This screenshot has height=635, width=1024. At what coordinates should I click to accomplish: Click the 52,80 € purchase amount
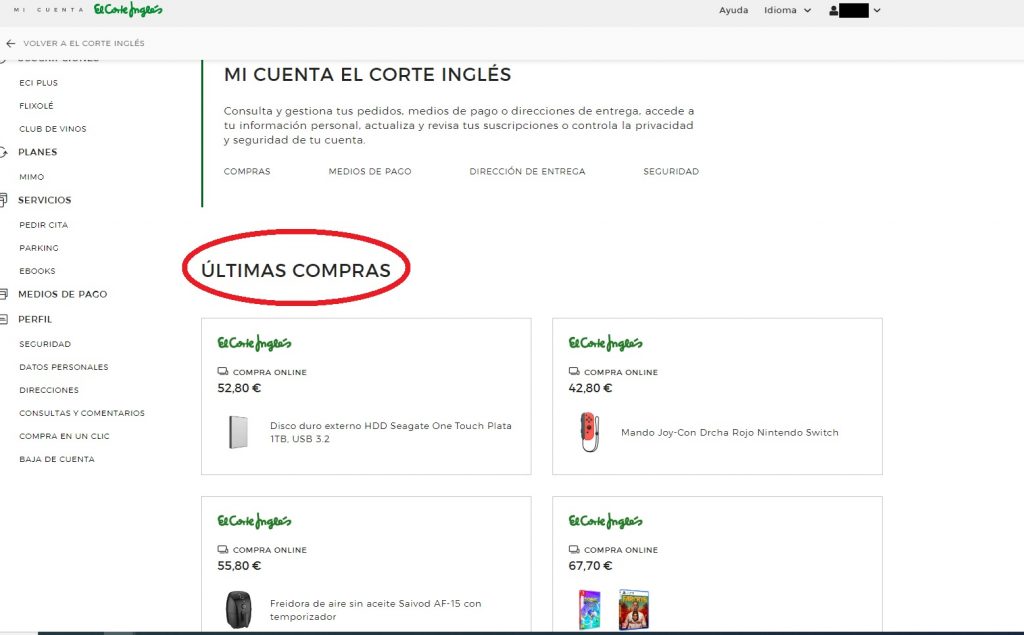tap(239, 388)
